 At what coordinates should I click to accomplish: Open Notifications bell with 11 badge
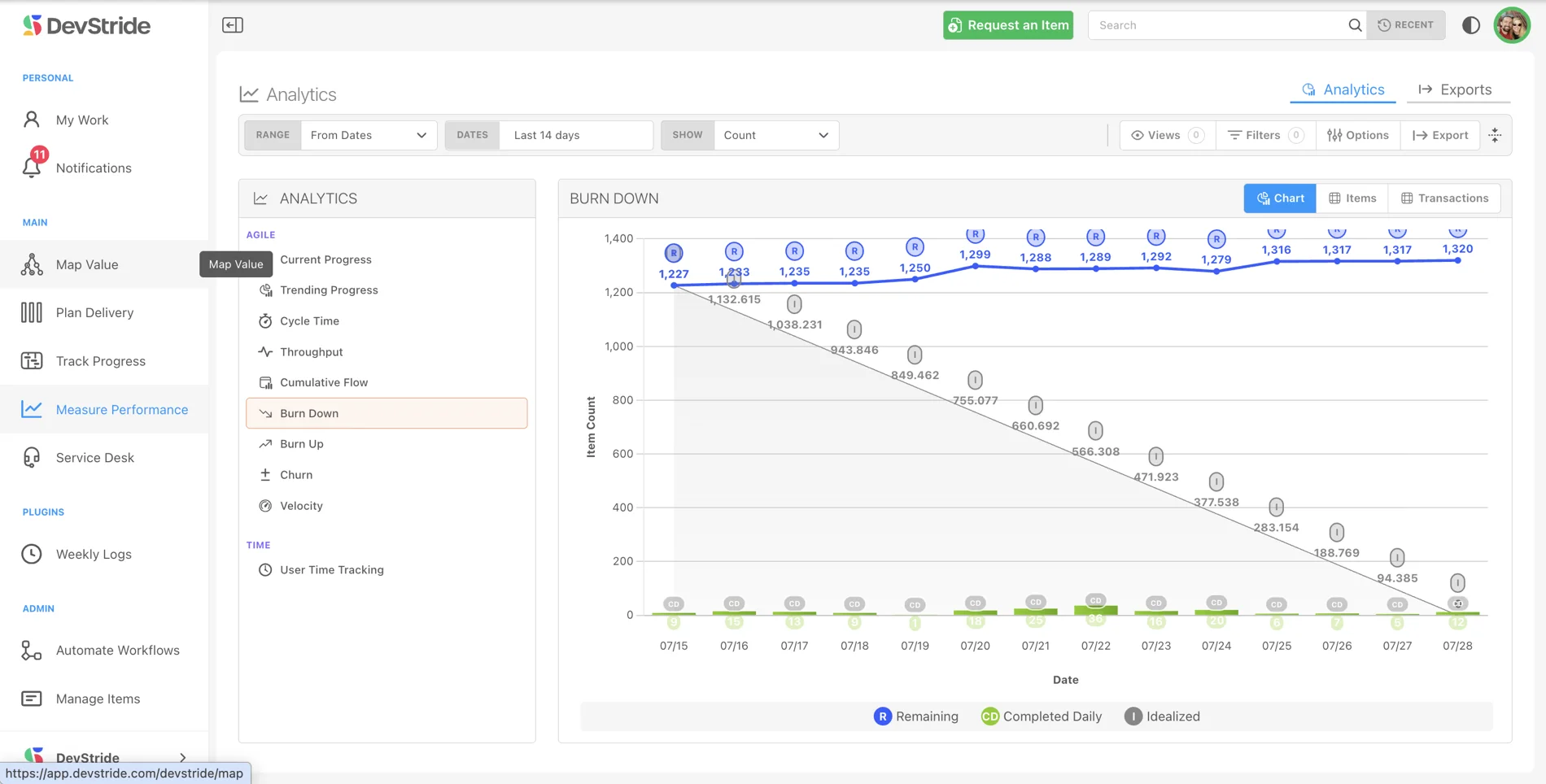32,167
